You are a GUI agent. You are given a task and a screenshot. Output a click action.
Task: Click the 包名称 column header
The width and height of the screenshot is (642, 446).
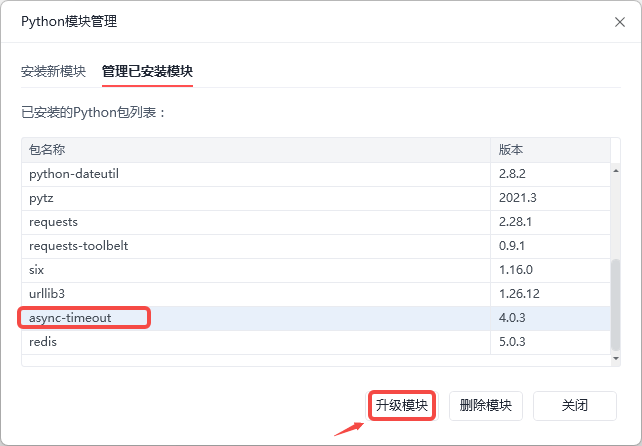[47, 150]
